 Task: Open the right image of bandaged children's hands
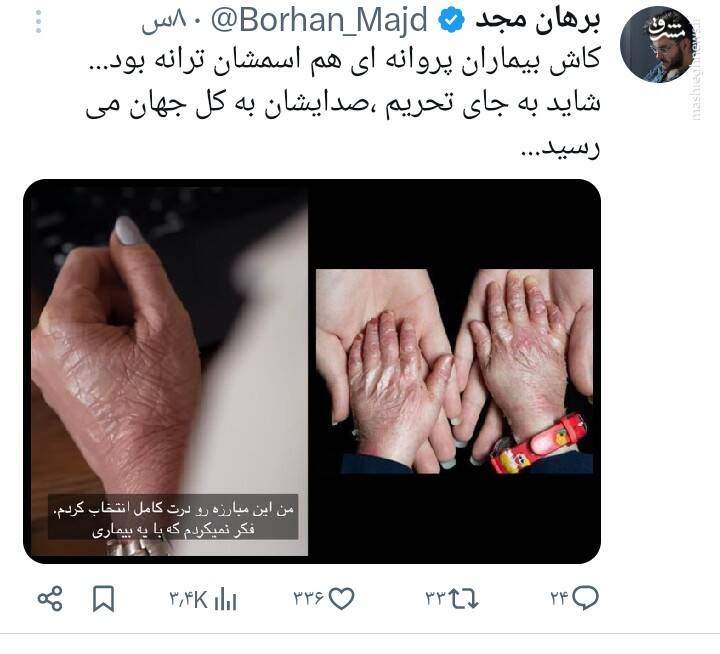(x=455, y=371)
